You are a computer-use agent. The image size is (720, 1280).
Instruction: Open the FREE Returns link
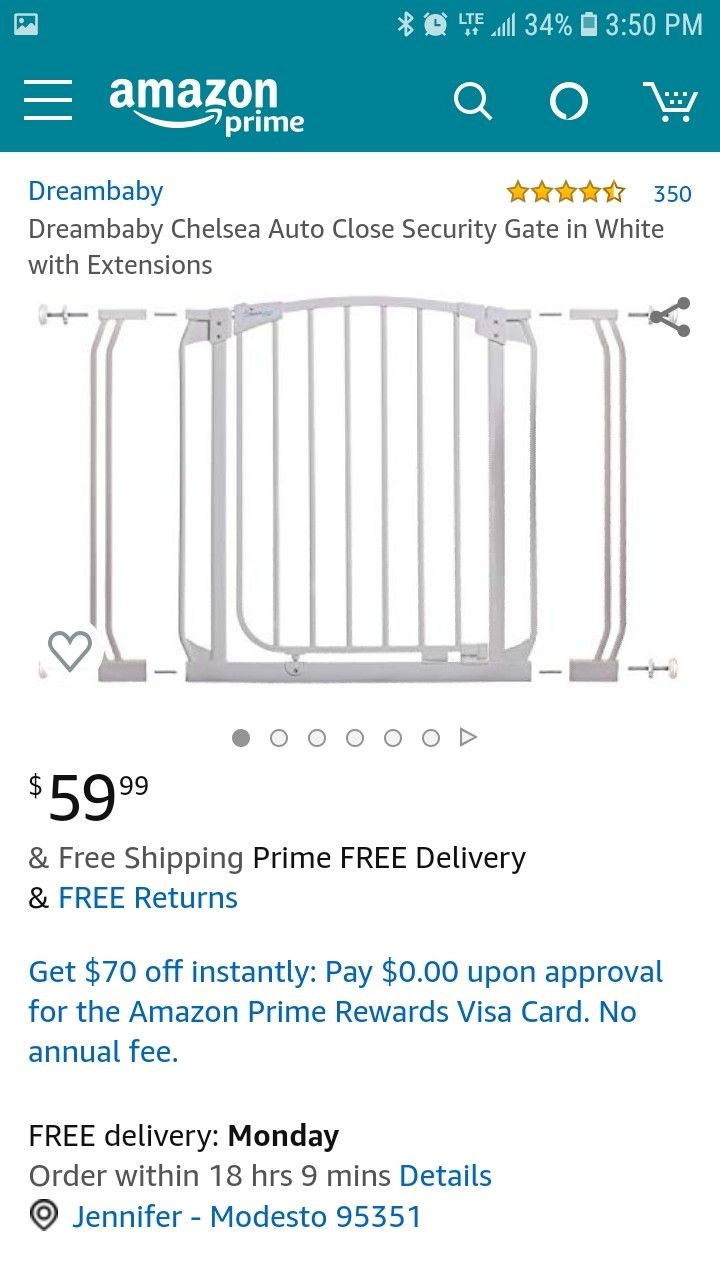[x=148, y=898]
